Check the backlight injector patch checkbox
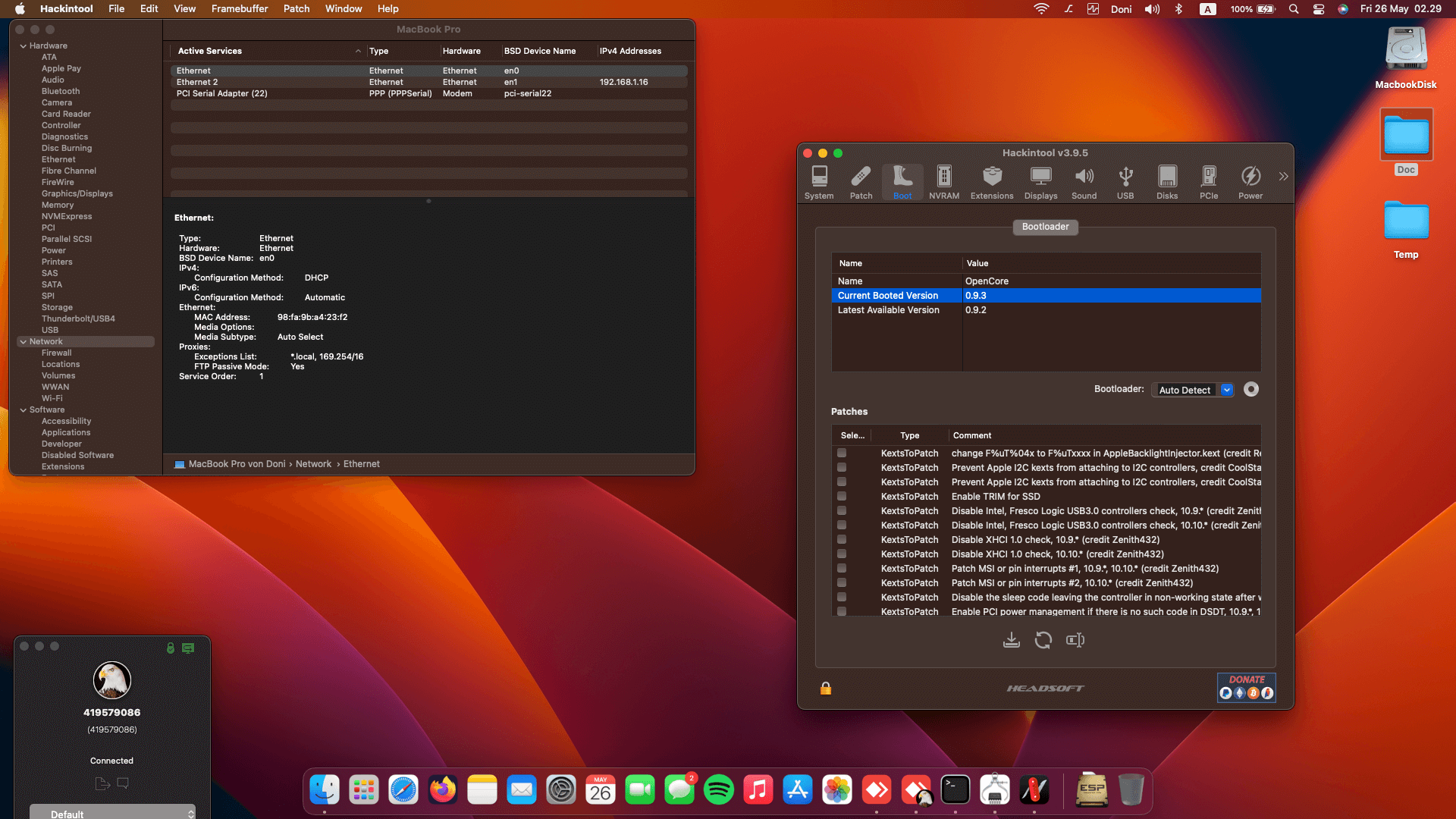Screen dimensions: 1456x819 [x=842, y=453]
